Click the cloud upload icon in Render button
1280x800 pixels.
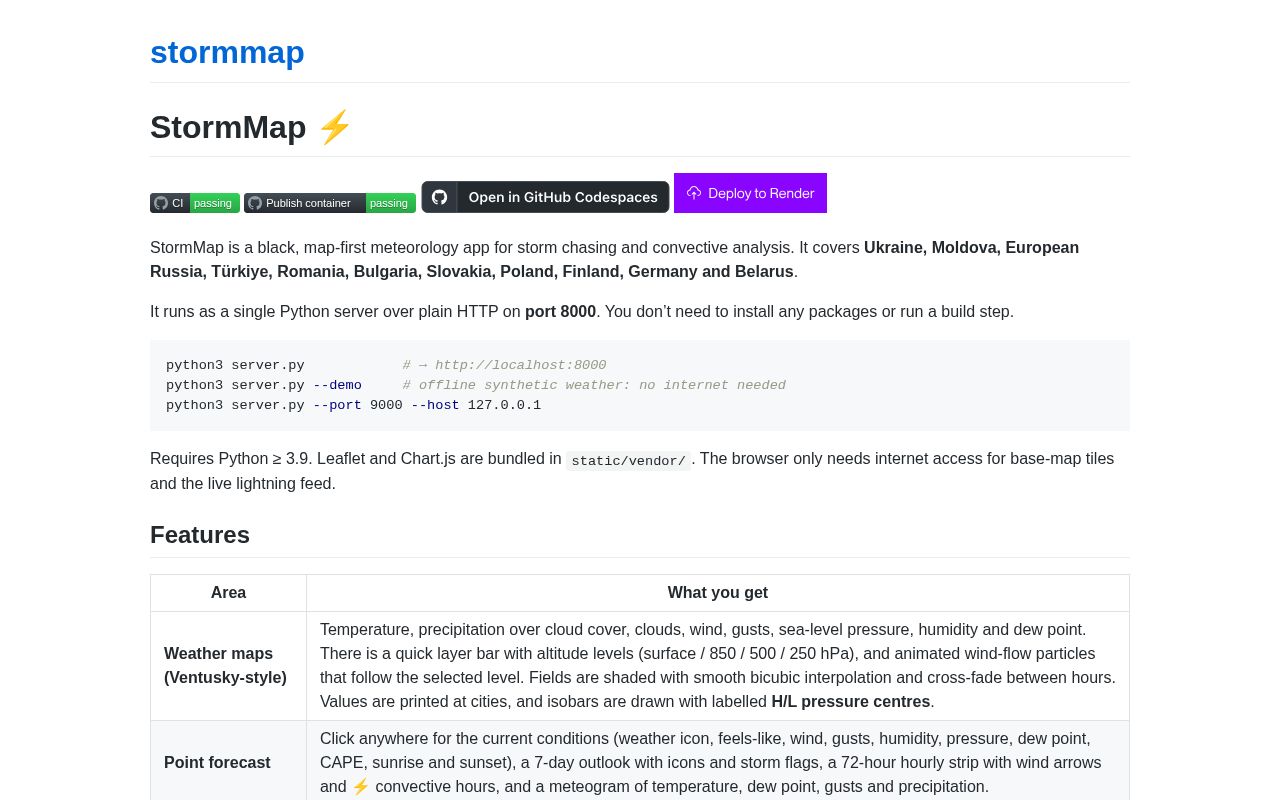point(694,193)
